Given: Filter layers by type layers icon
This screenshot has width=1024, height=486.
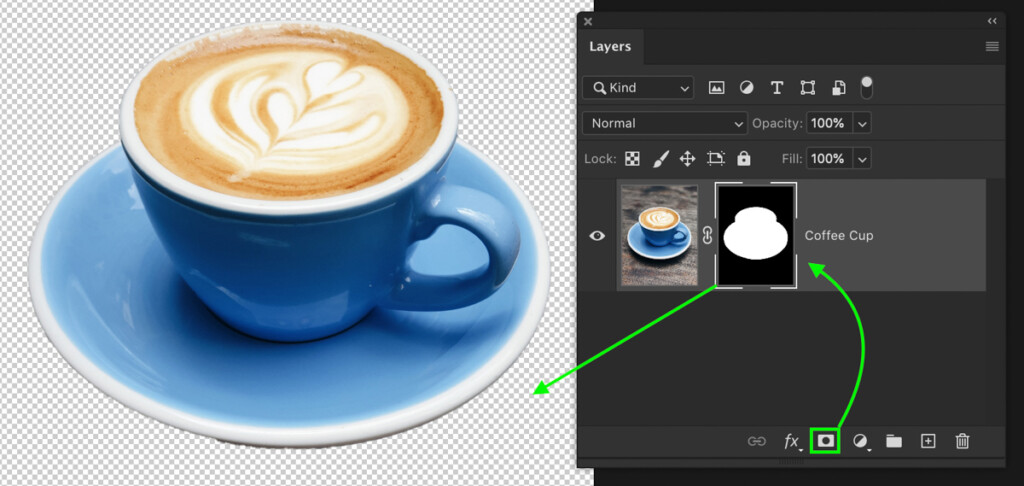Looking at the screenshot, I should coord(776,88).
